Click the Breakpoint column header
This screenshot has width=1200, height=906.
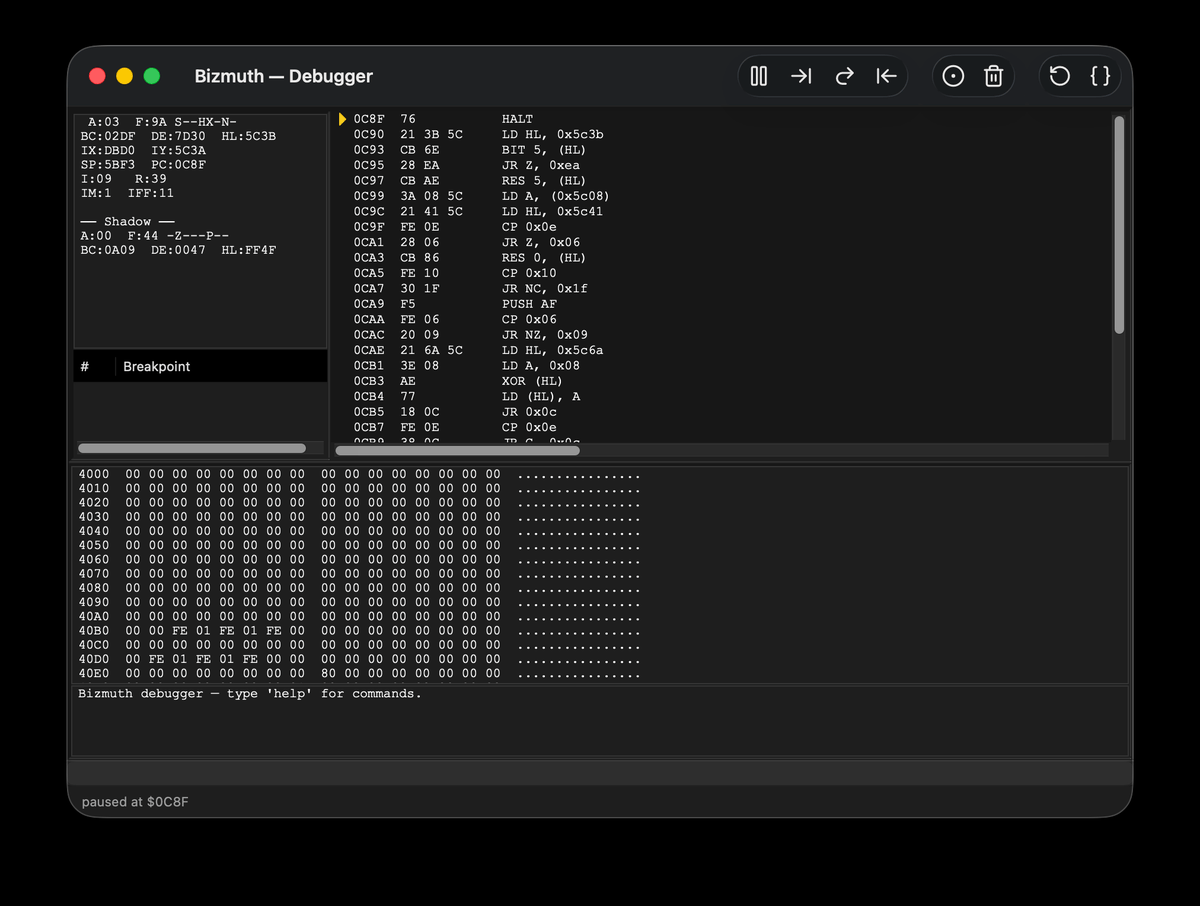pyautogui.click(x=157, y=367)
